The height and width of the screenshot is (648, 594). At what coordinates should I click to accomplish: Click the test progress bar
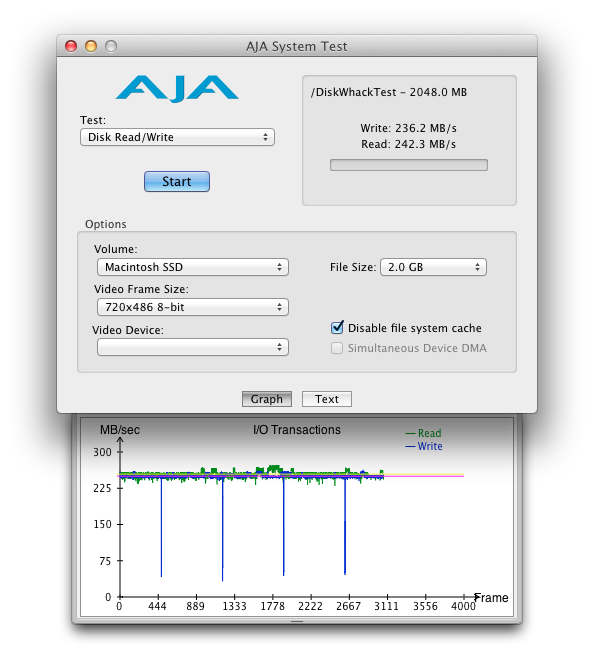[x=409, y=165]
